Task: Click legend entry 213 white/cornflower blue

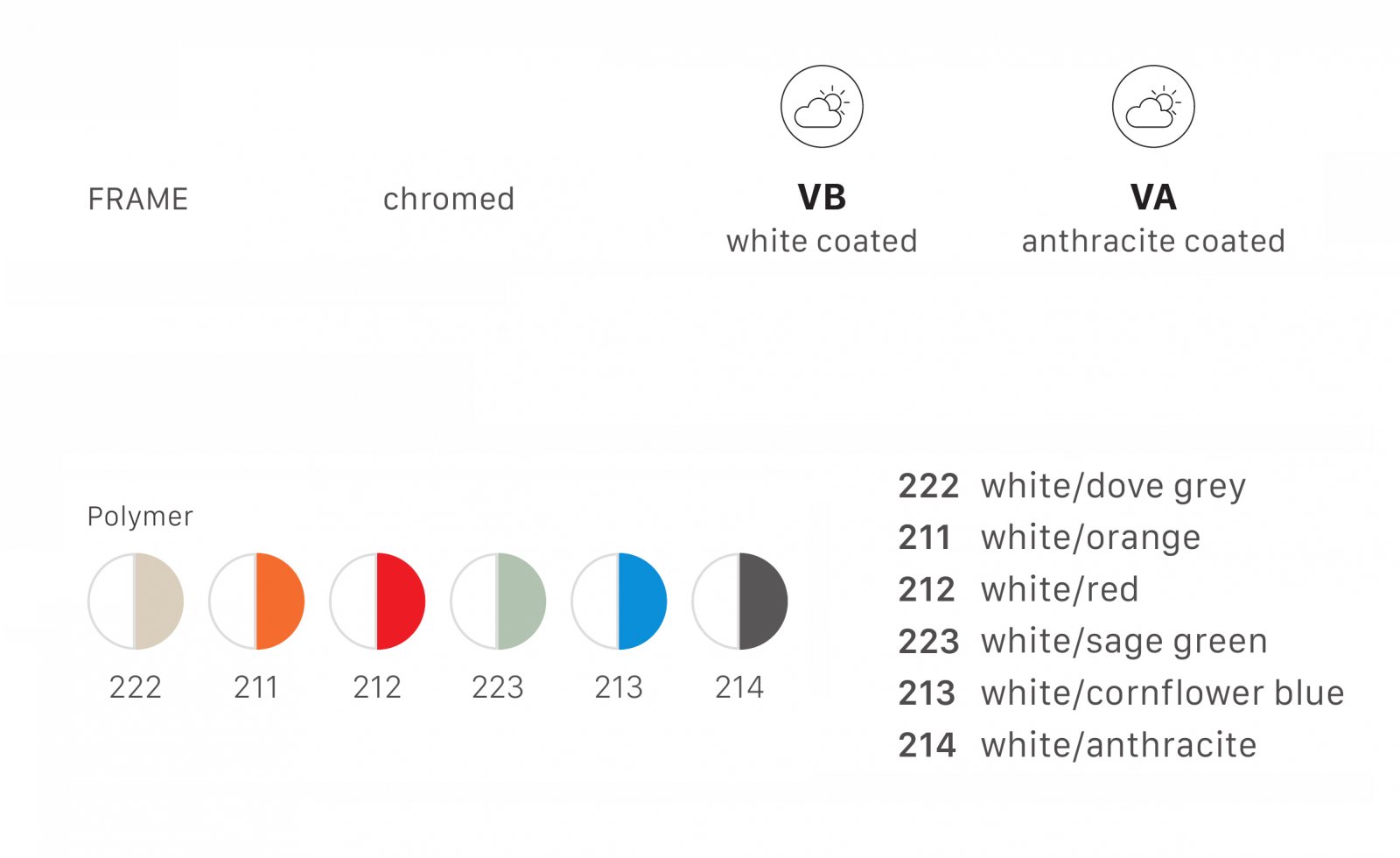Action: (1121, 693)
